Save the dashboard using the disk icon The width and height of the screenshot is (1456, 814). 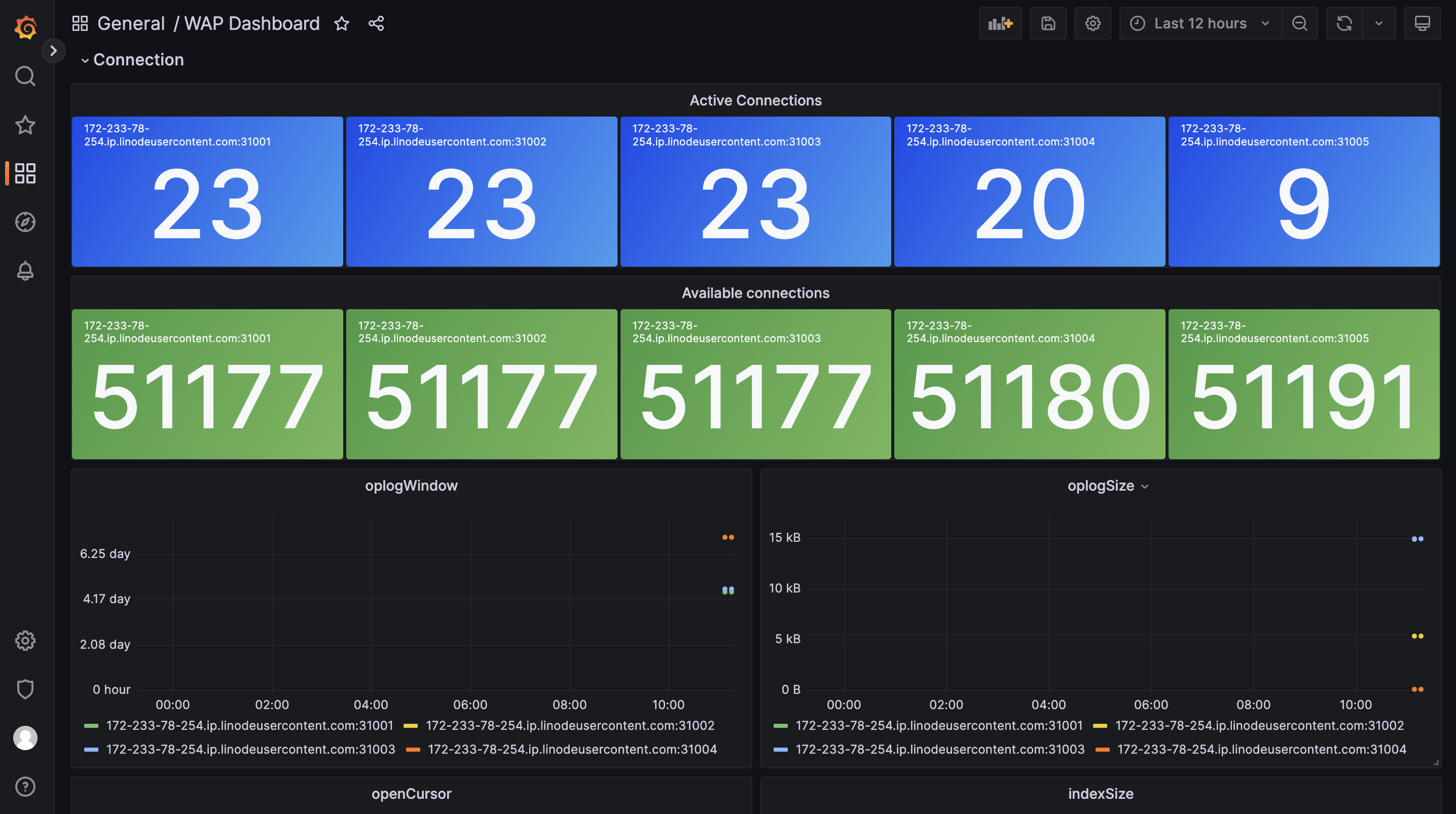[x=1048, y=23]
